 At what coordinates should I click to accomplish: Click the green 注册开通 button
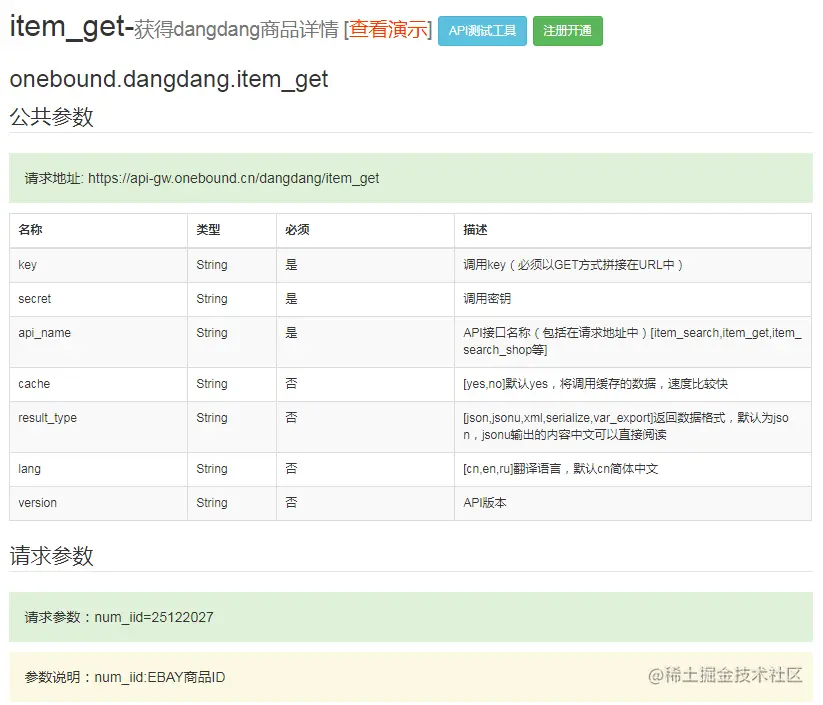pyautogui.click(x=567, y=31)
